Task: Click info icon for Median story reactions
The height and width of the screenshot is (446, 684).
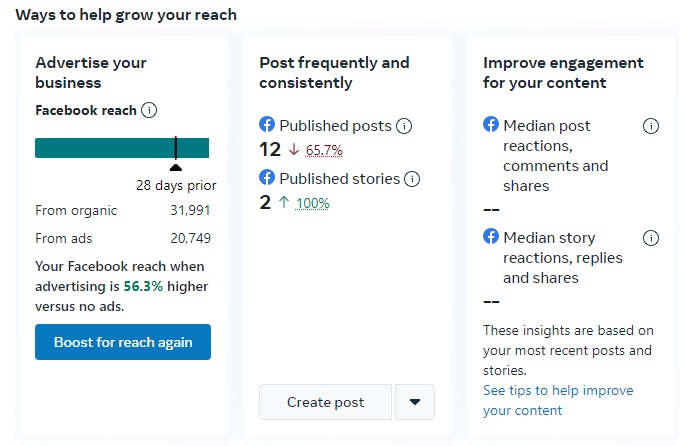Action: (x=651, y=238)
